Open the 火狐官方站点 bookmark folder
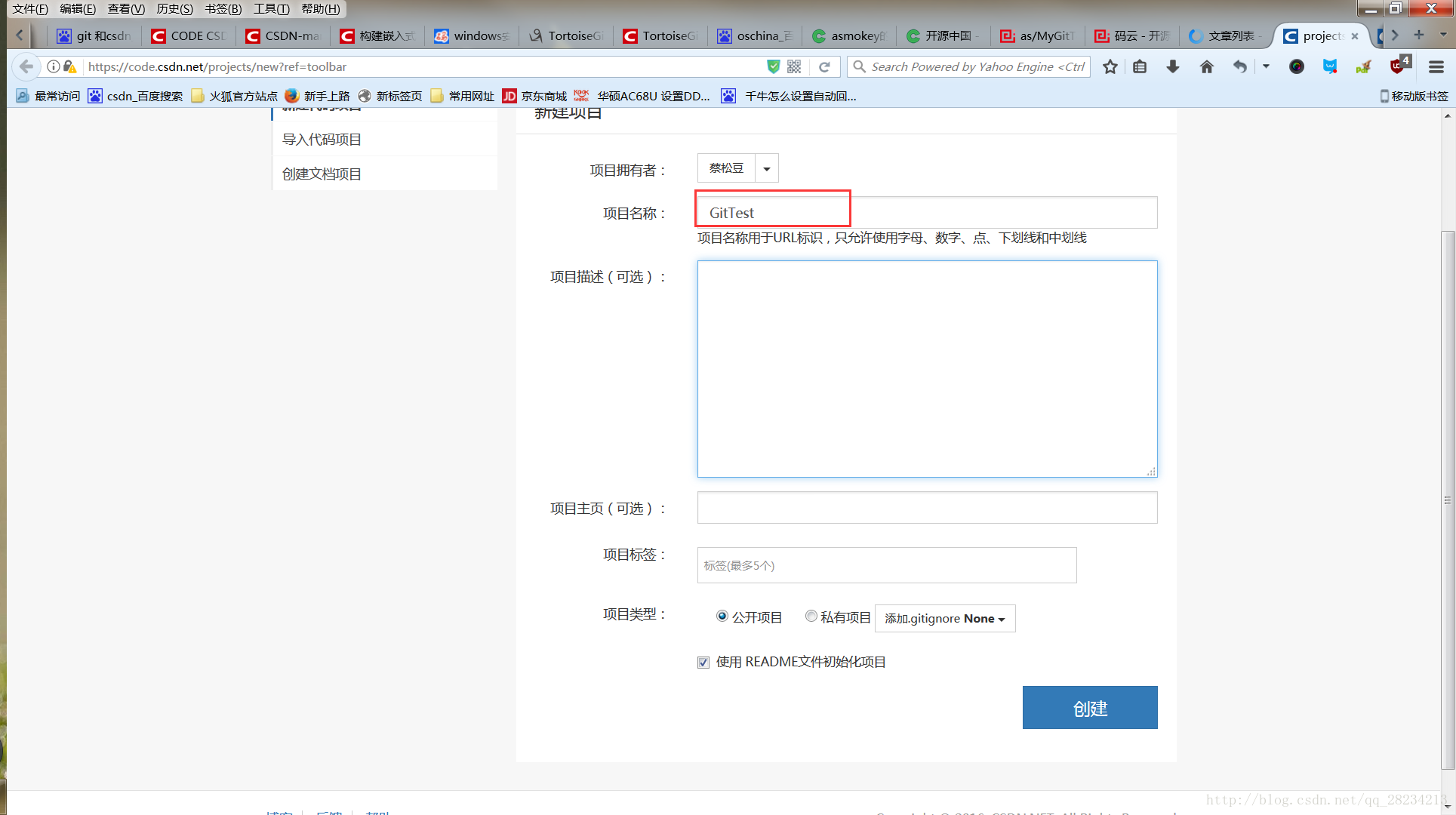The image size is (1456, 815). 234,96
